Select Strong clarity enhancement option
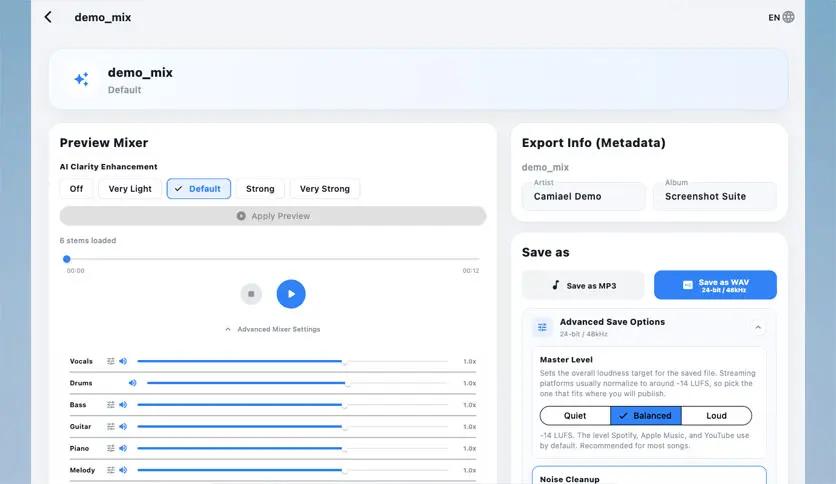This screenshot has width=836, height=484. coord(260,189)
